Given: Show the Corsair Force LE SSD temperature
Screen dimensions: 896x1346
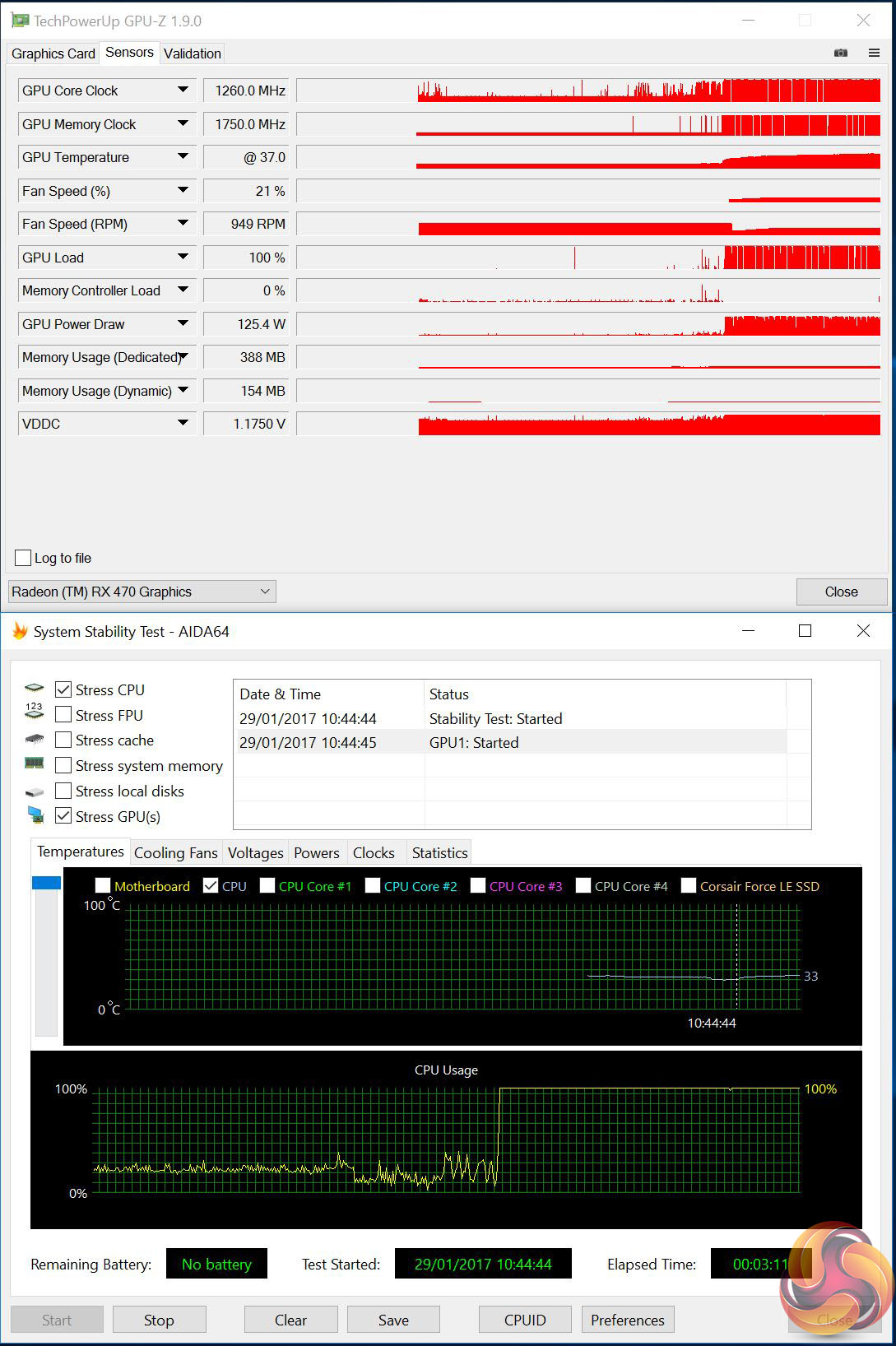Looking at the screenshot, I should (x=689, y=885).
